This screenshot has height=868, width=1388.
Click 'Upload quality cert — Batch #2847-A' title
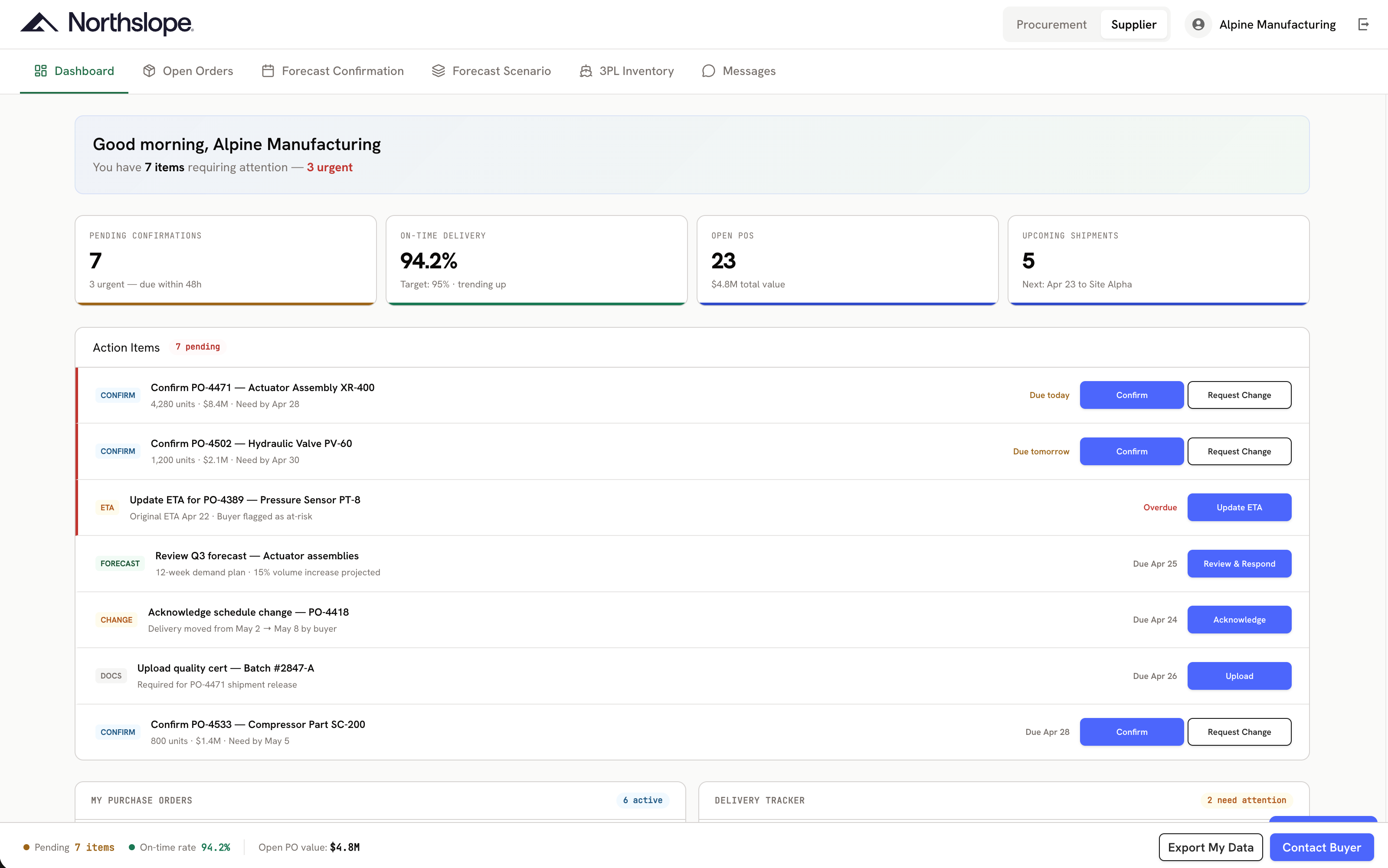[226, 668]
